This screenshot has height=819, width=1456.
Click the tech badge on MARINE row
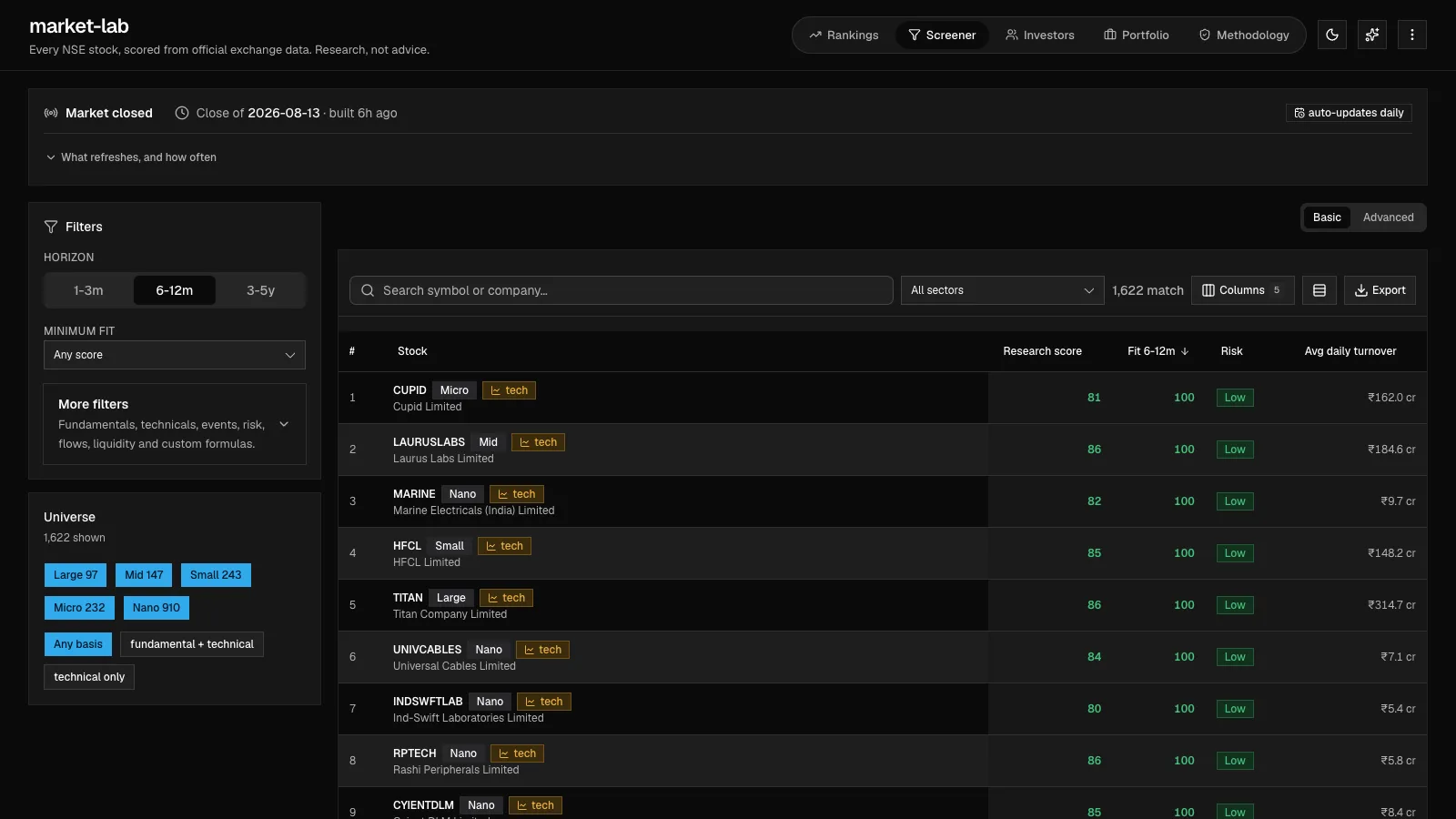(516, 494)
